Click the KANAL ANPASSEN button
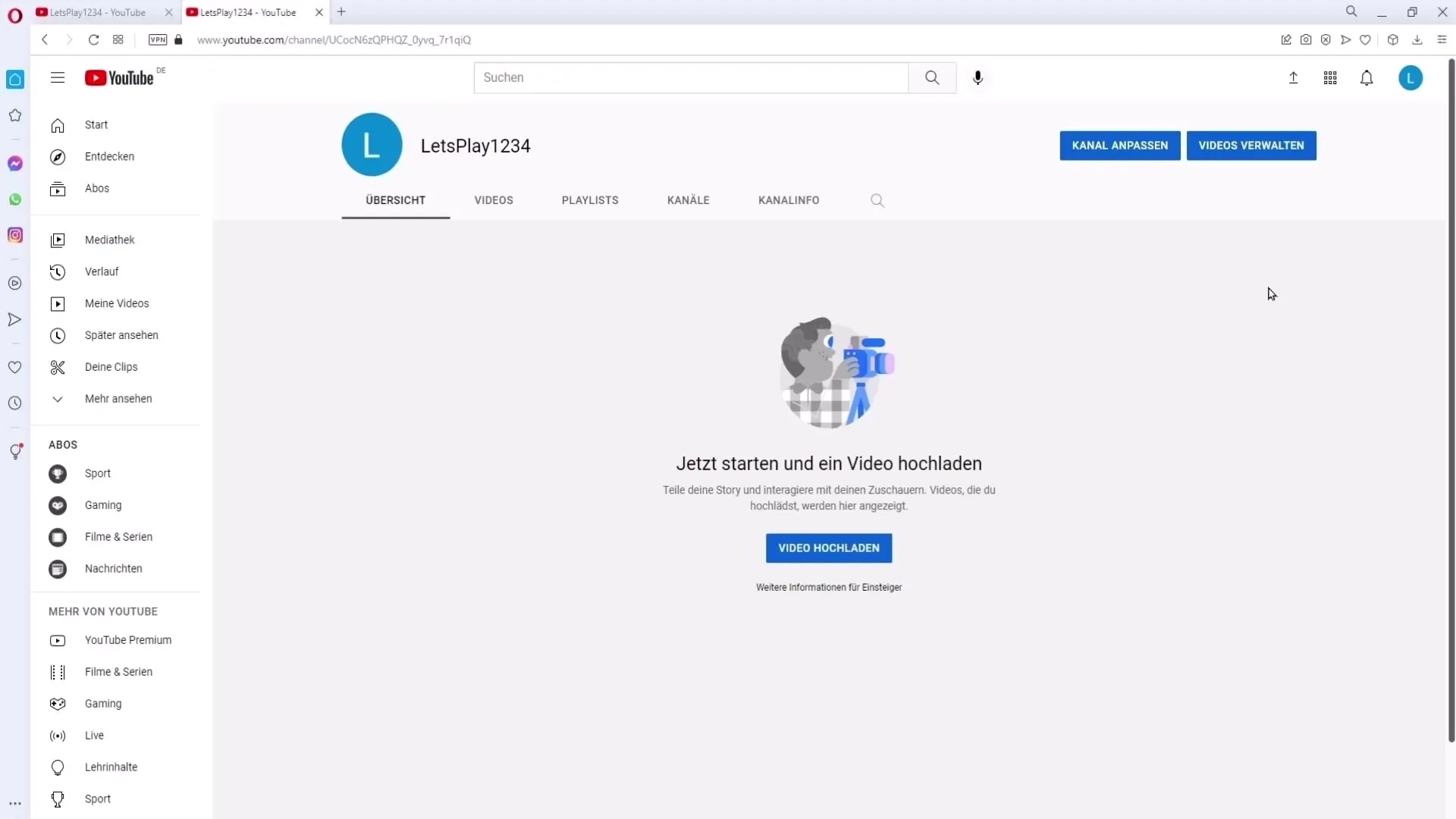This screenshot has height=819, width=1456. click(1119, 145)
